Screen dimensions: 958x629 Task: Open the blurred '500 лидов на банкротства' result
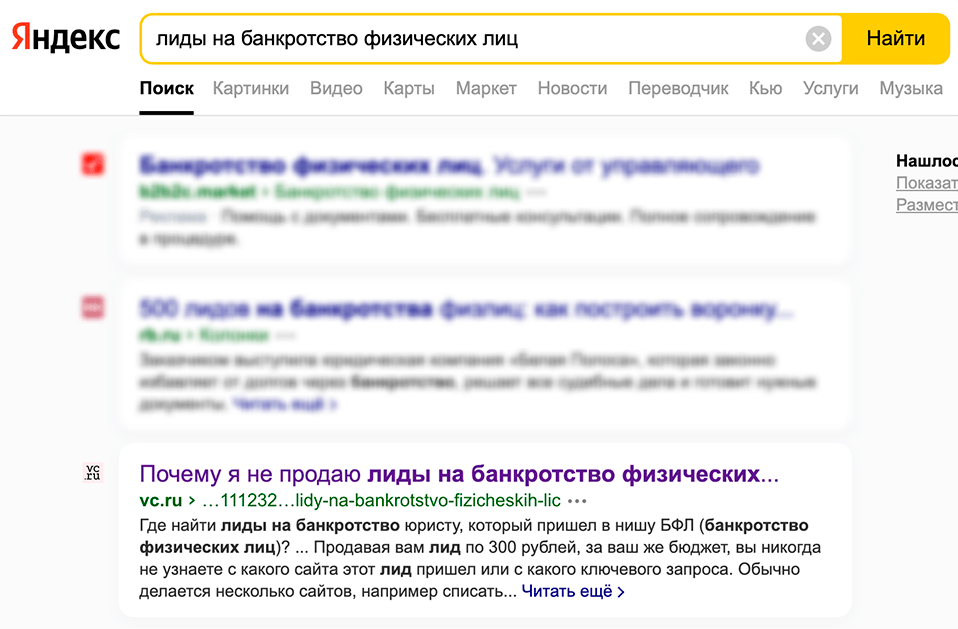pyautogui.click(x=466, y=309)
